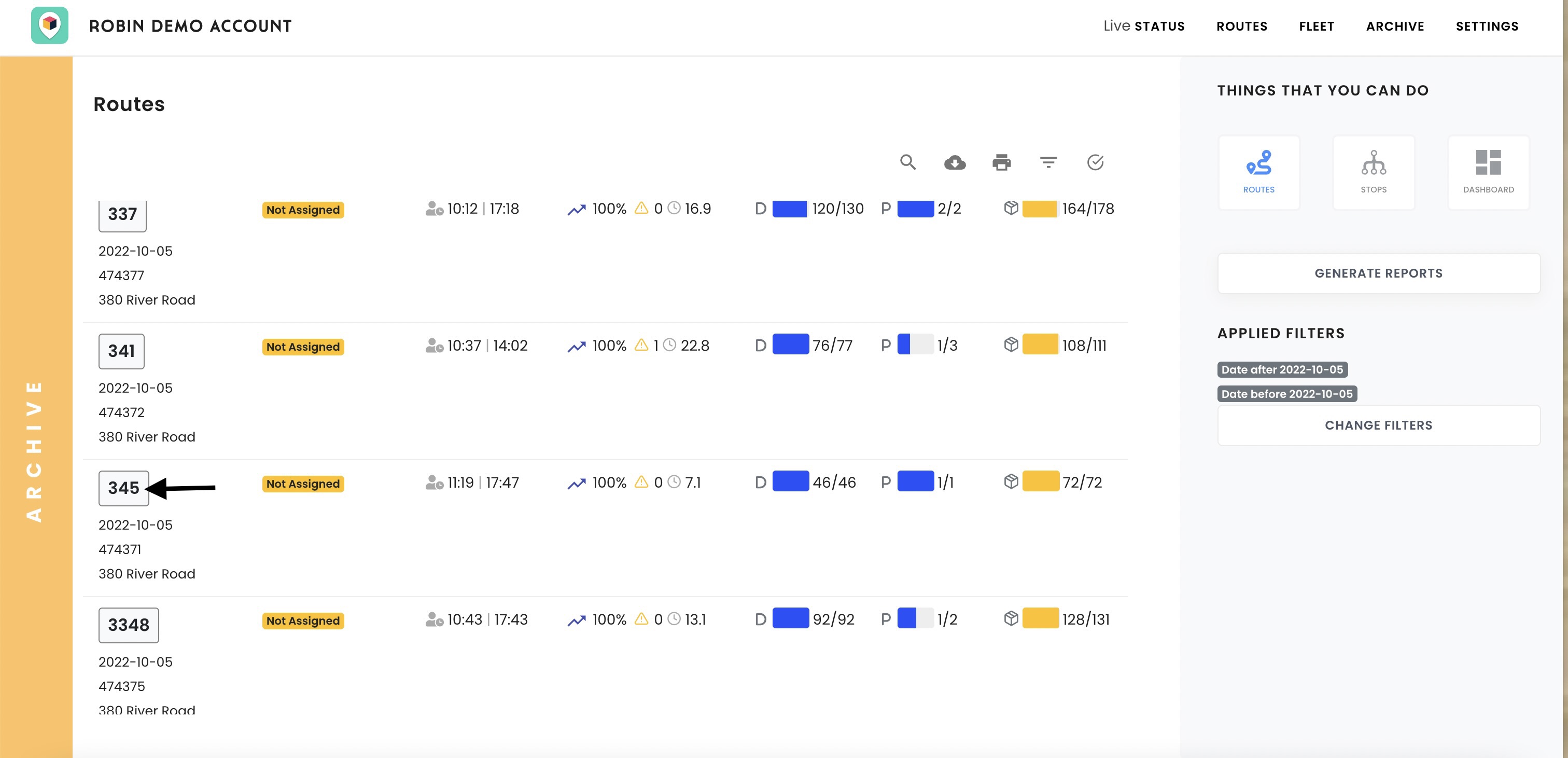Viewport: 1568px width, 758px height.
Task: Click Not Assigned badge on route 337
Action: pos(303,210)
